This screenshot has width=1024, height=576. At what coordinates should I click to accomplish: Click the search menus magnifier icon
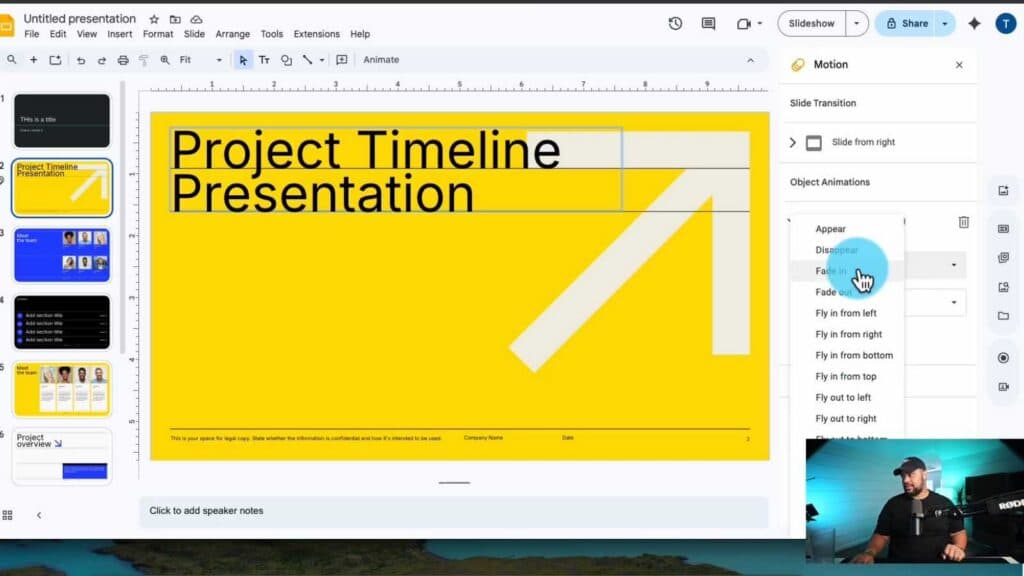click(12, 59)
